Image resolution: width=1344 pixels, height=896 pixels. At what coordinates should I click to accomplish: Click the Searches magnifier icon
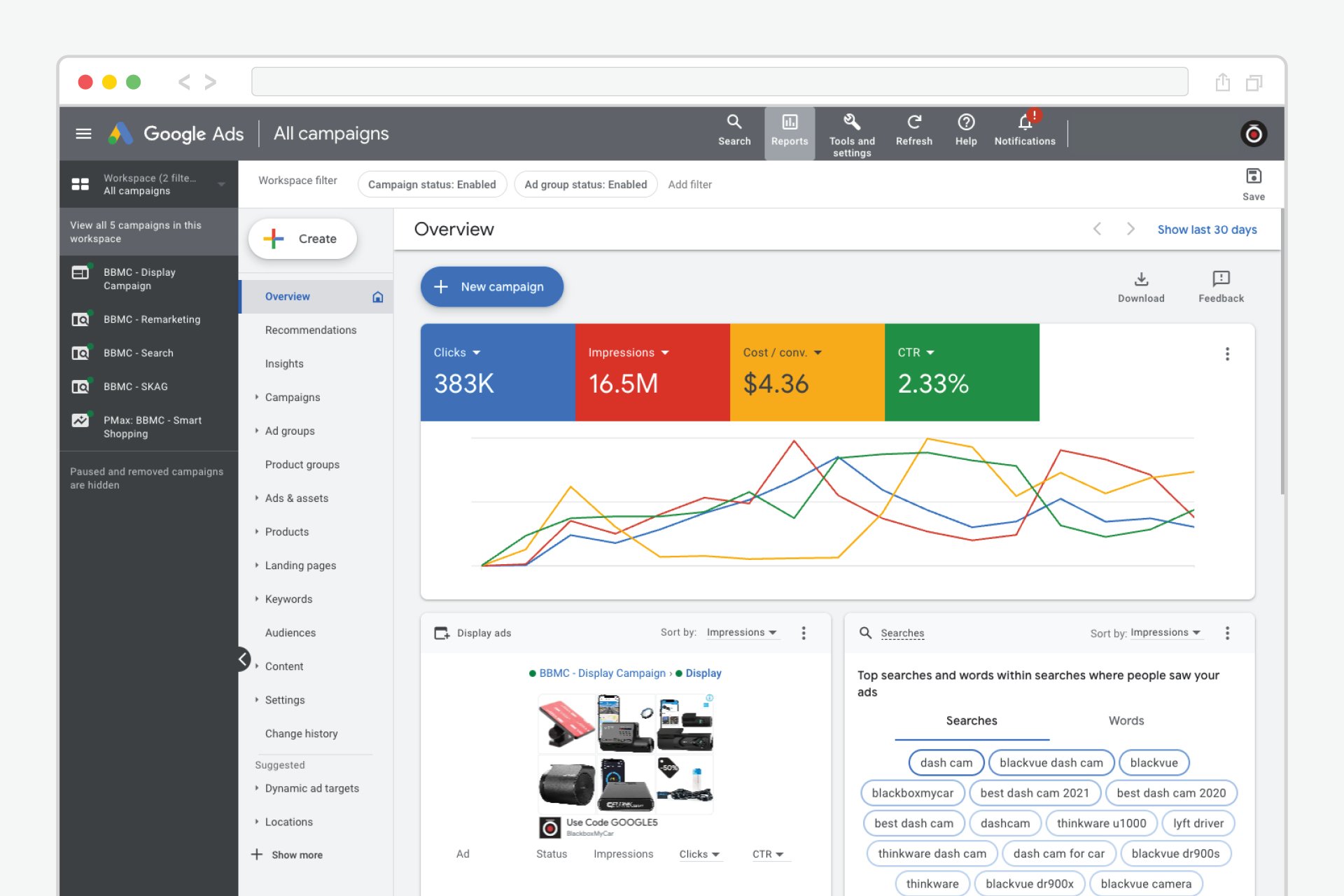pyautogui.click(x=865, y=633)
